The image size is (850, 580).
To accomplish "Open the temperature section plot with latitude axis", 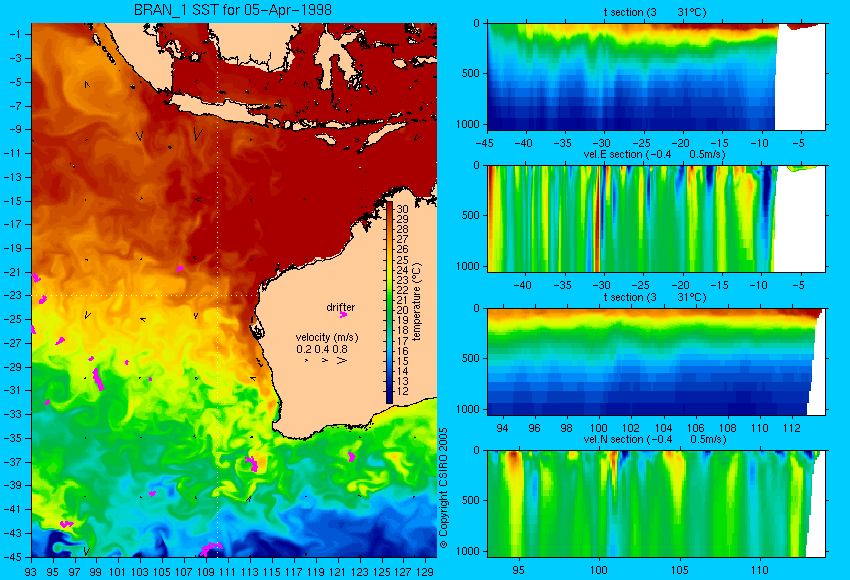I will click(x=656, y=76).
